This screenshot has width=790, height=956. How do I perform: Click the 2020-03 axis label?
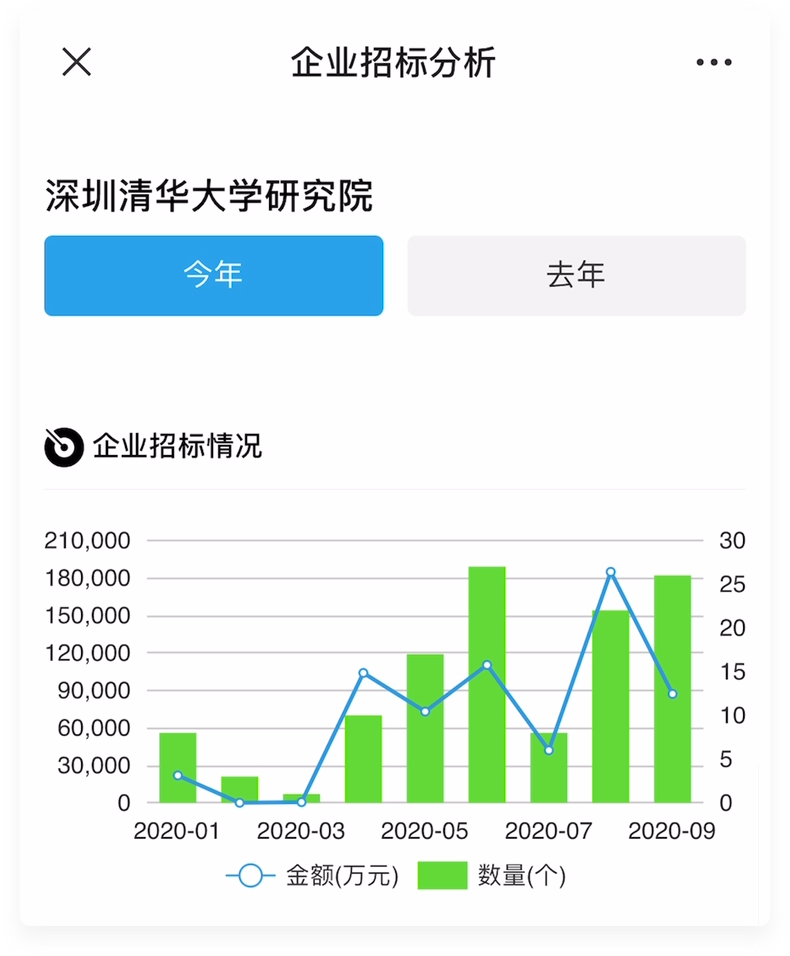pyautogui.click(x=301, y=831)
